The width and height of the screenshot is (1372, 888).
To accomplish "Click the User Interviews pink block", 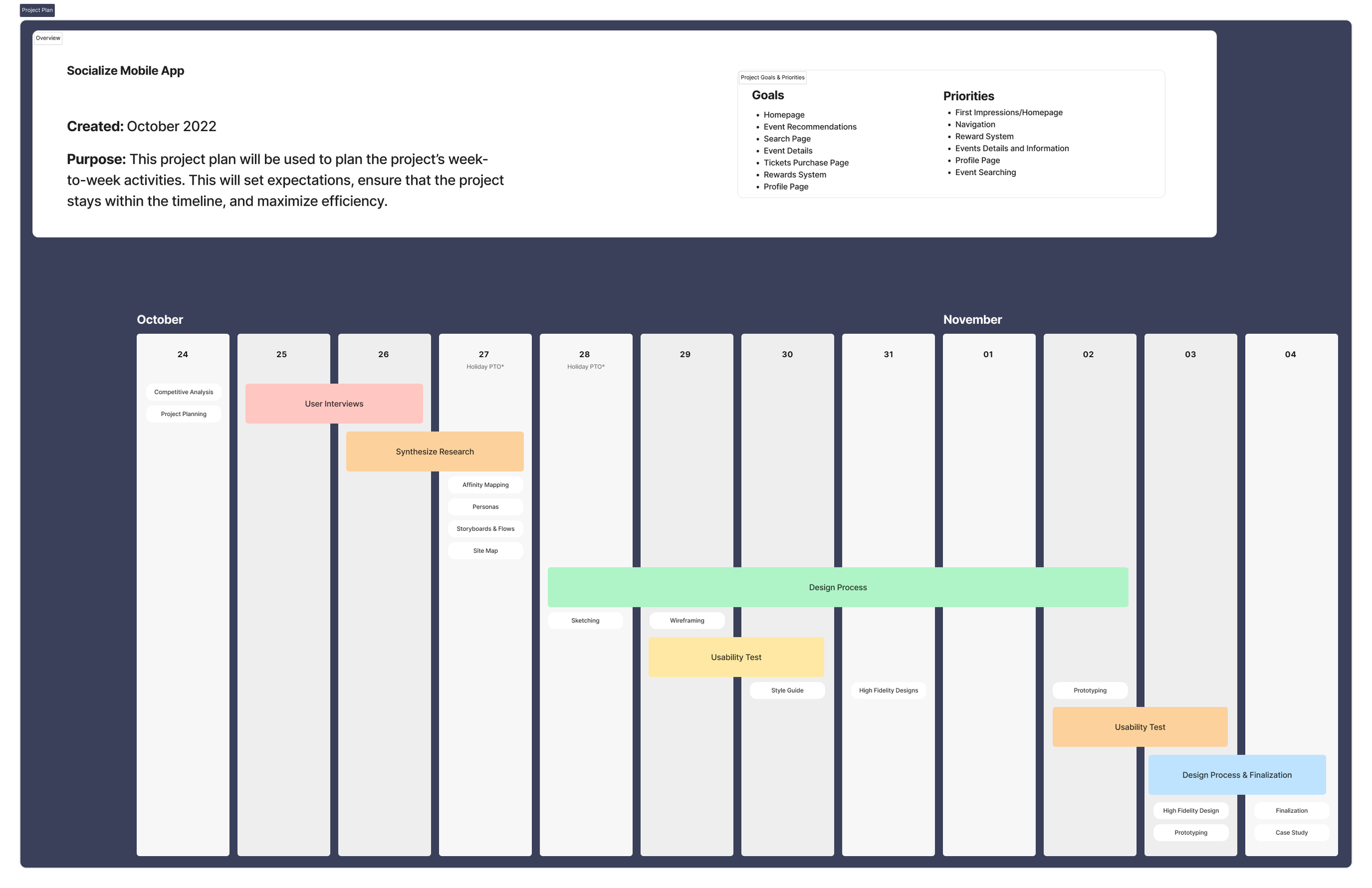I will tap(334, 403).
